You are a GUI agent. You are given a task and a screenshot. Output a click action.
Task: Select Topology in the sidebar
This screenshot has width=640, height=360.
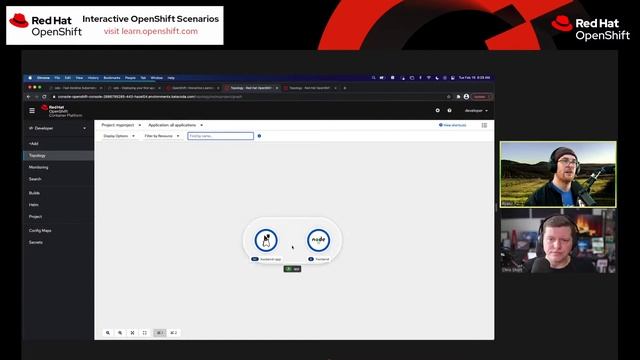(x=58, y=156)
